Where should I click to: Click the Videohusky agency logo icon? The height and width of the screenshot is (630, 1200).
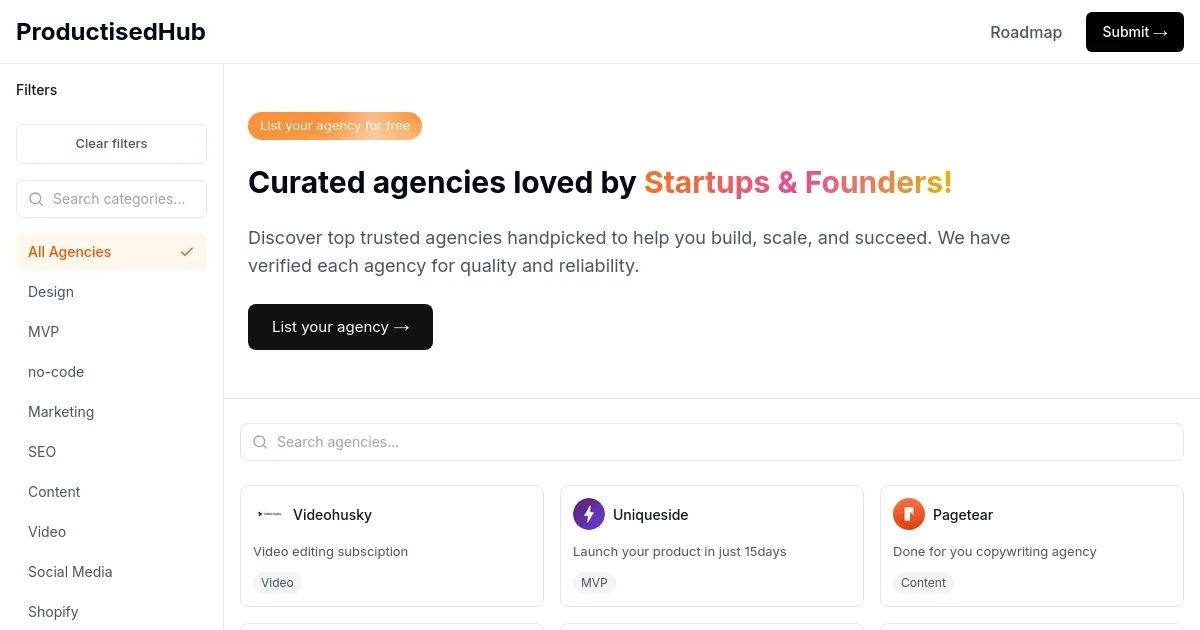click(269, 514)
